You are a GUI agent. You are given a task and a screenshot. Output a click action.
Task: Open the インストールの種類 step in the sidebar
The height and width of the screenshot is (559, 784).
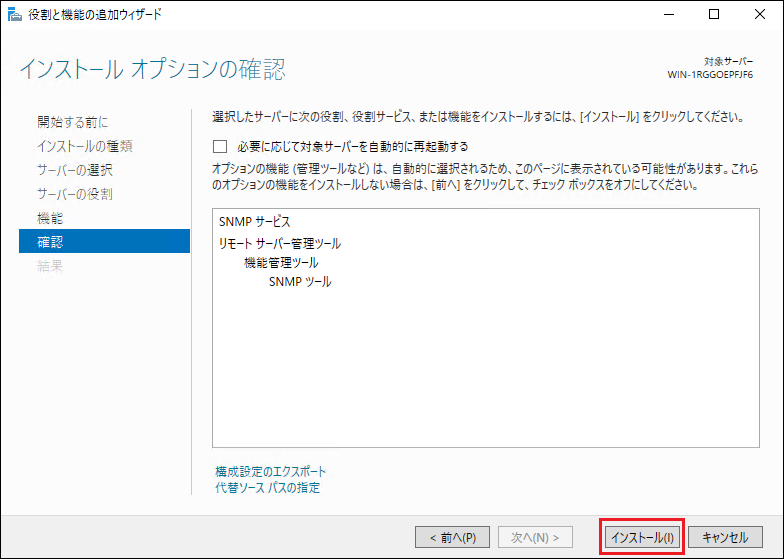pos(85,146)
